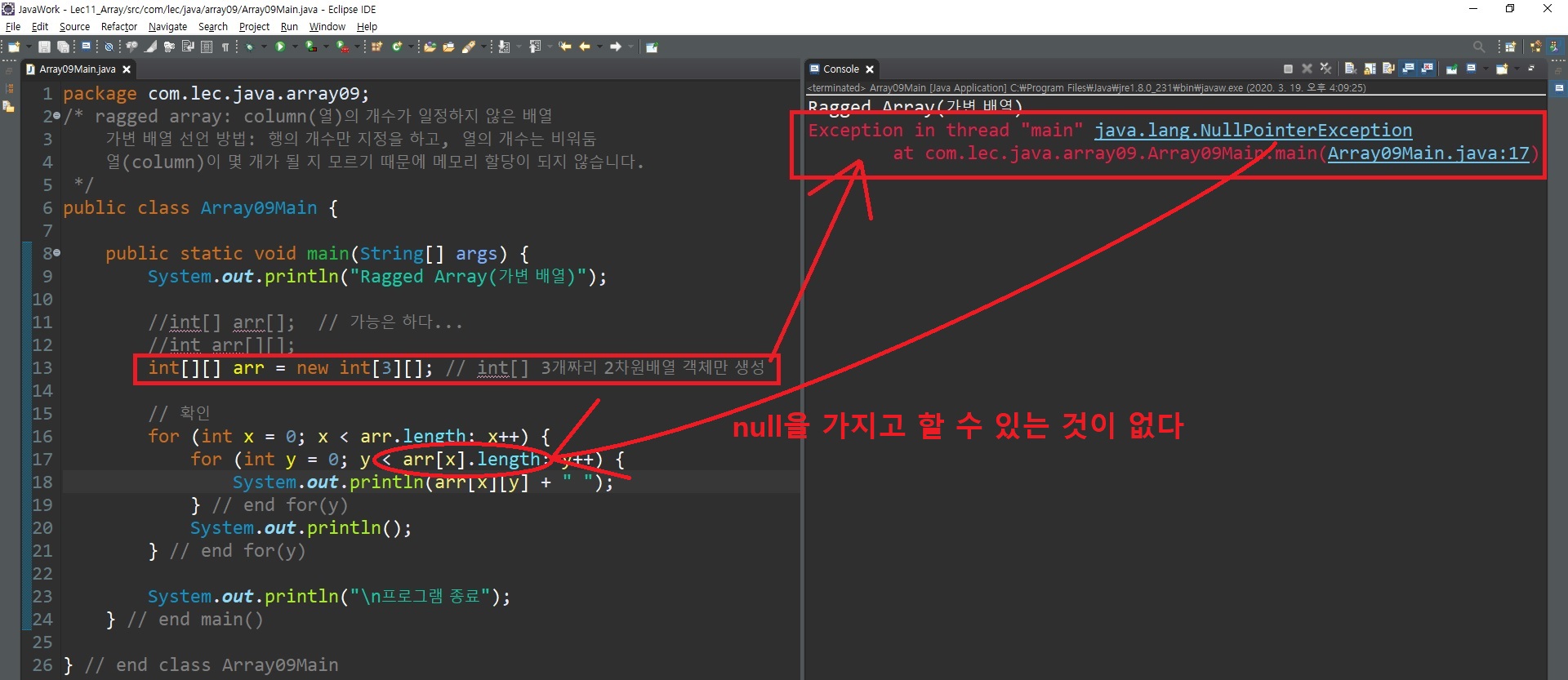Screen dimensions: 1568x680
Task: Open the External Tools dropdown arrow
Action: pyautogui.click(x=357, y=47)
